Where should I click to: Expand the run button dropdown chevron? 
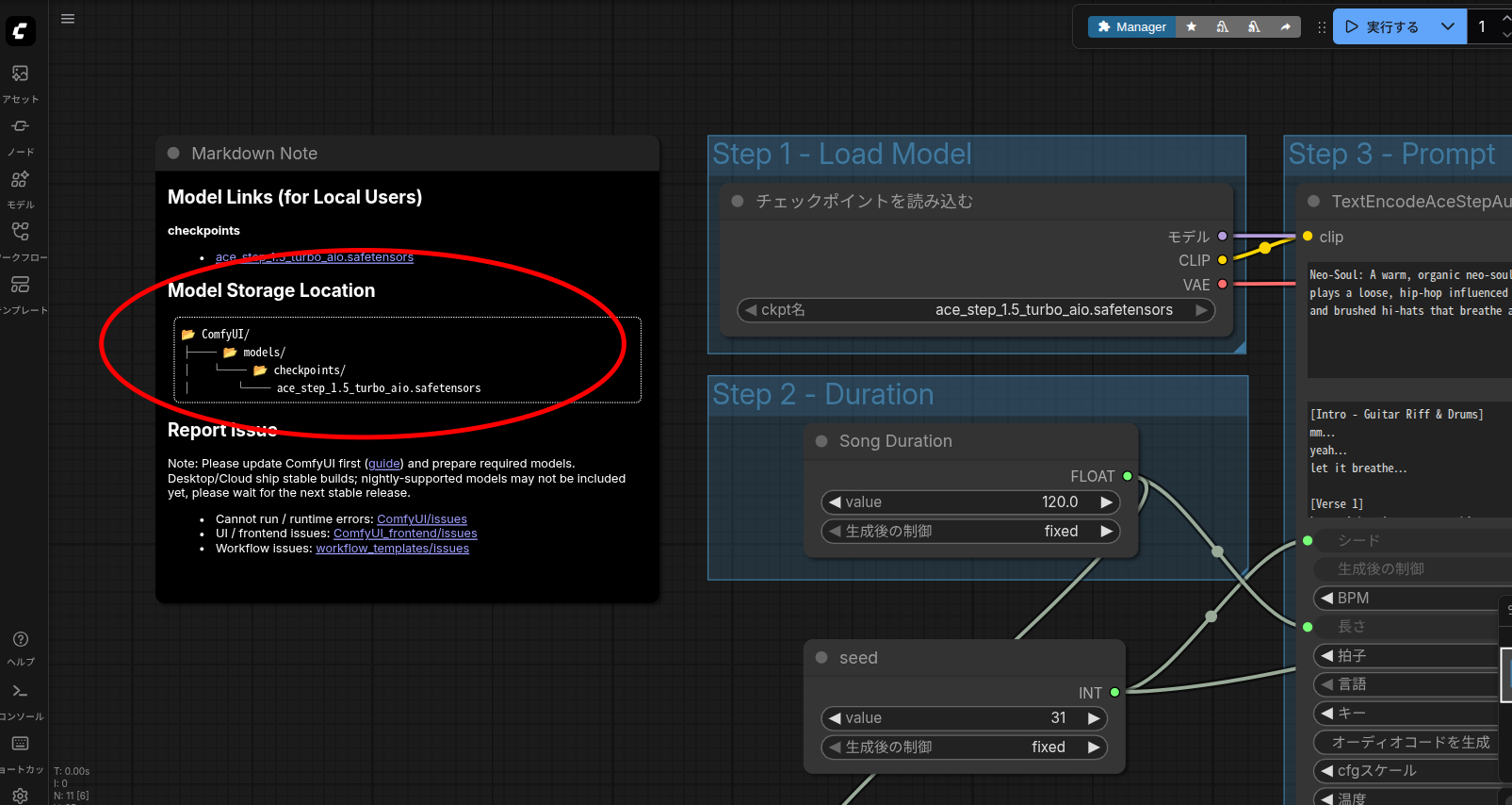[x=1448, y=27]
